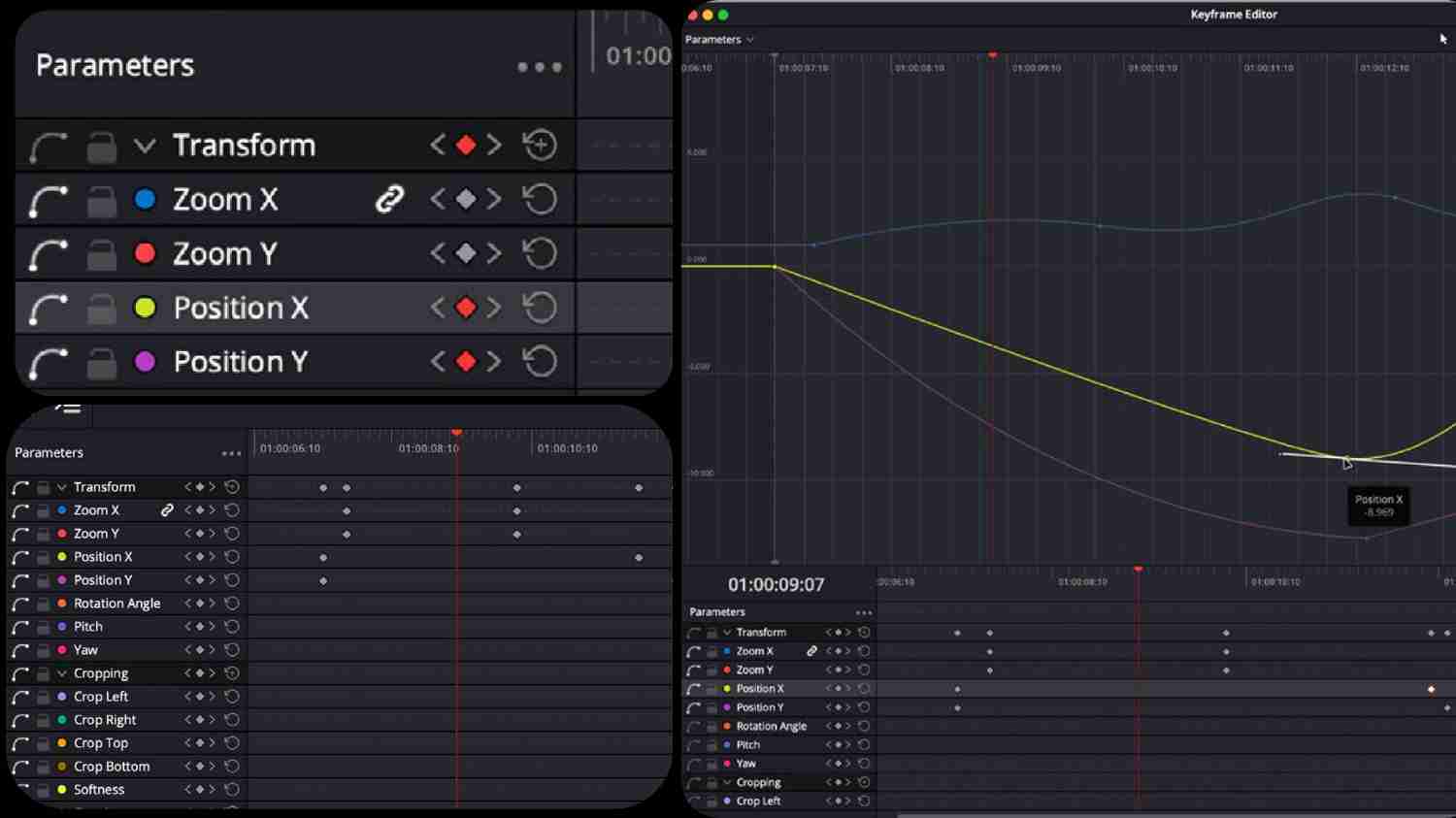Add a keyframe diamond on the Crop Bottom row
This screenshot has width=1456, height=818.
click(x=200, y=767)
